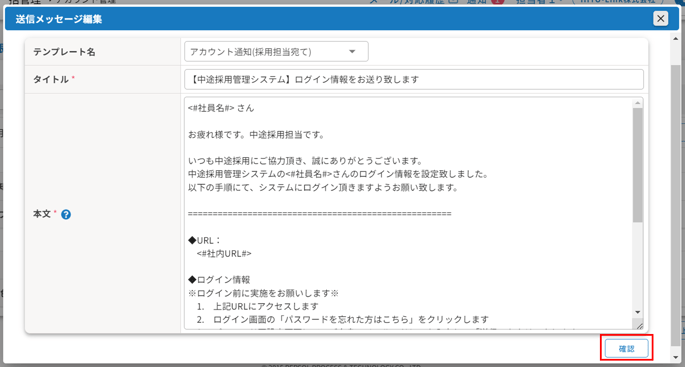Click the タイトル input field
The height and width of the screenshot is (367, 685).
point(414,80)
